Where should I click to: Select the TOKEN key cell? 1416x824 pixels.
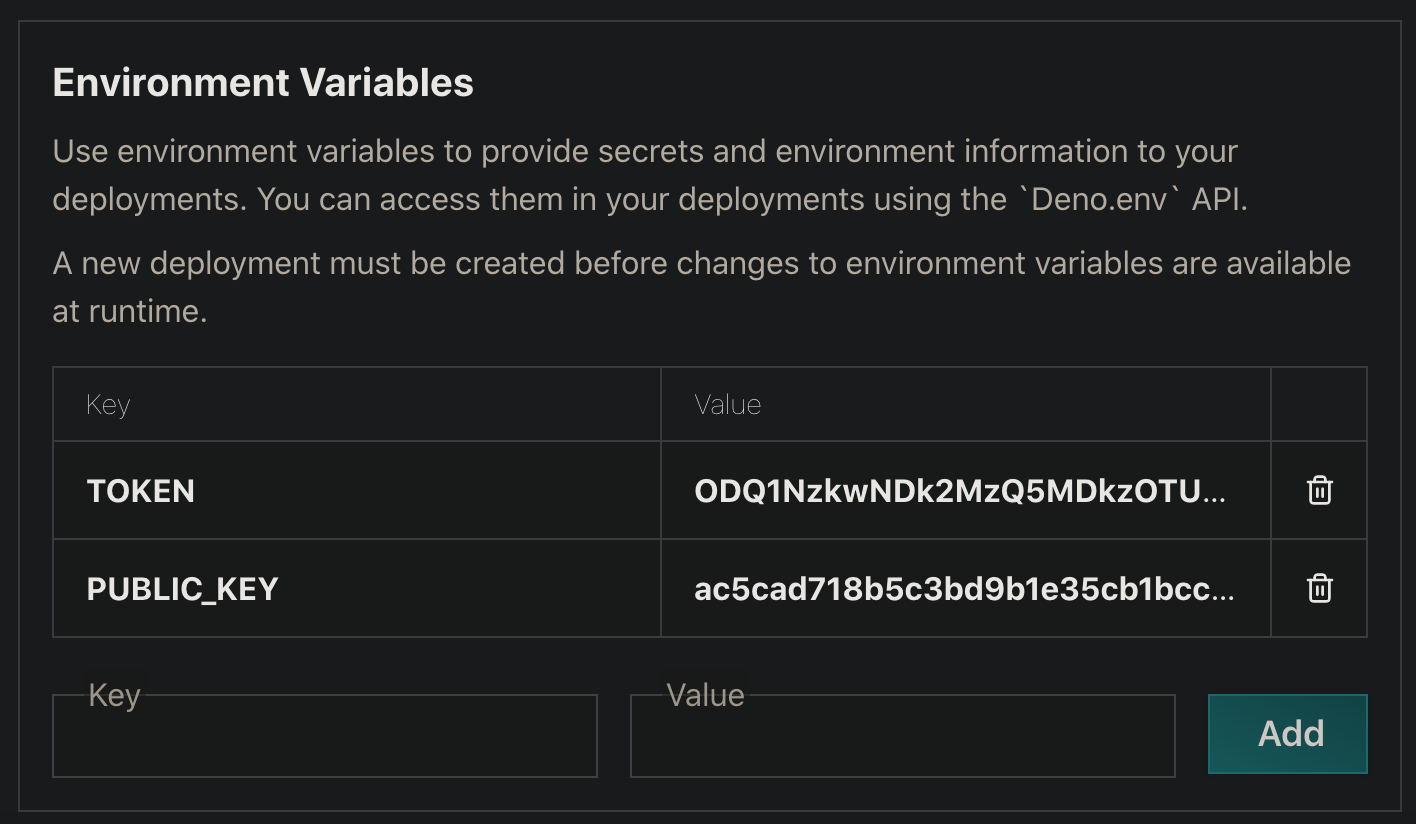141,491
